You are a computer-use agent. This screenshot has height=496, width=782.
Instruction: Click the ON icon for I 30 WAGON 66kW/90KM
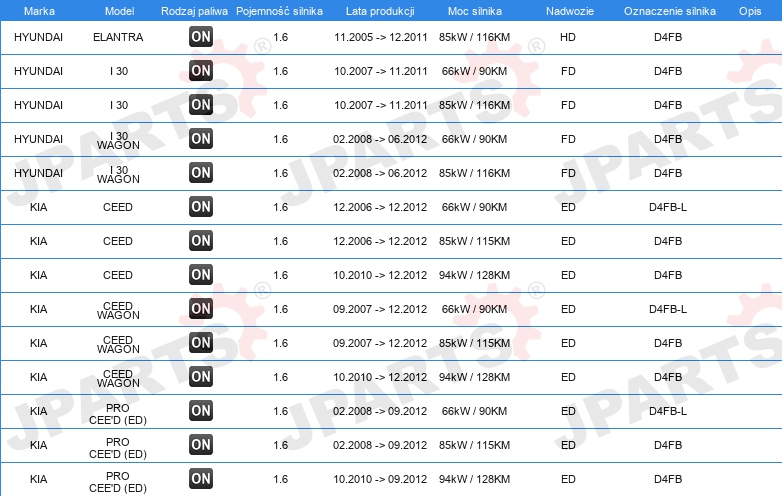(x=201, y=139)
